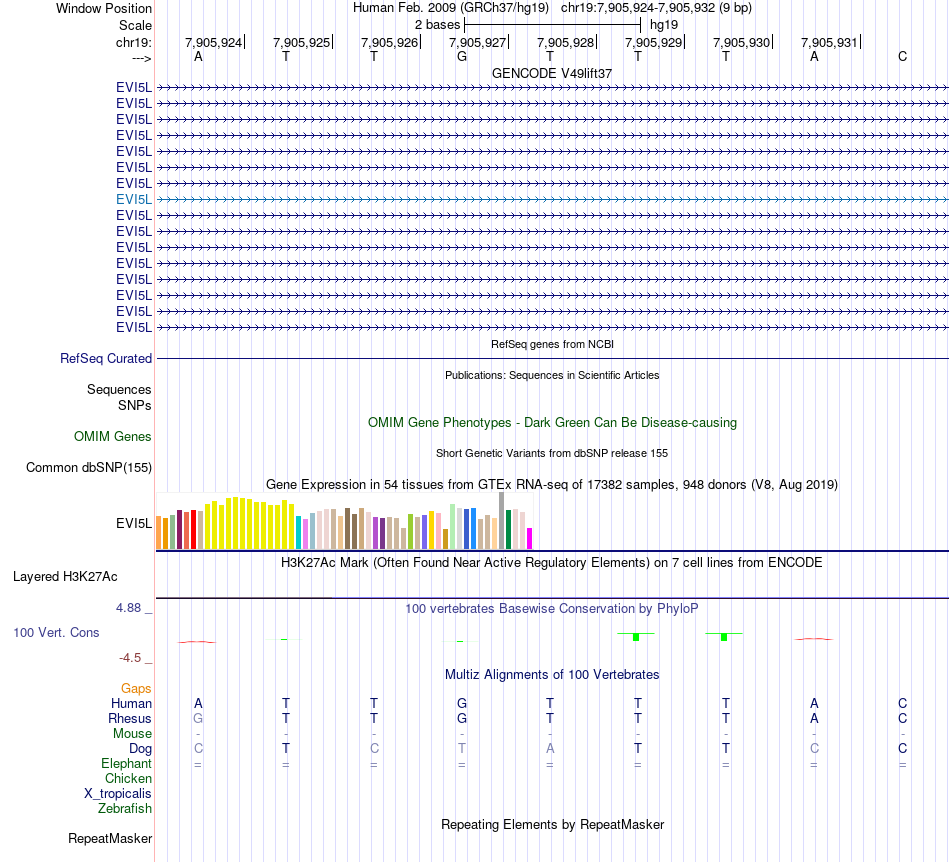The width and height of the screenshot is (950, 862).
Task: Open the Multiz Alignments of 100 Vertebrates title
Action: point(552,675)
